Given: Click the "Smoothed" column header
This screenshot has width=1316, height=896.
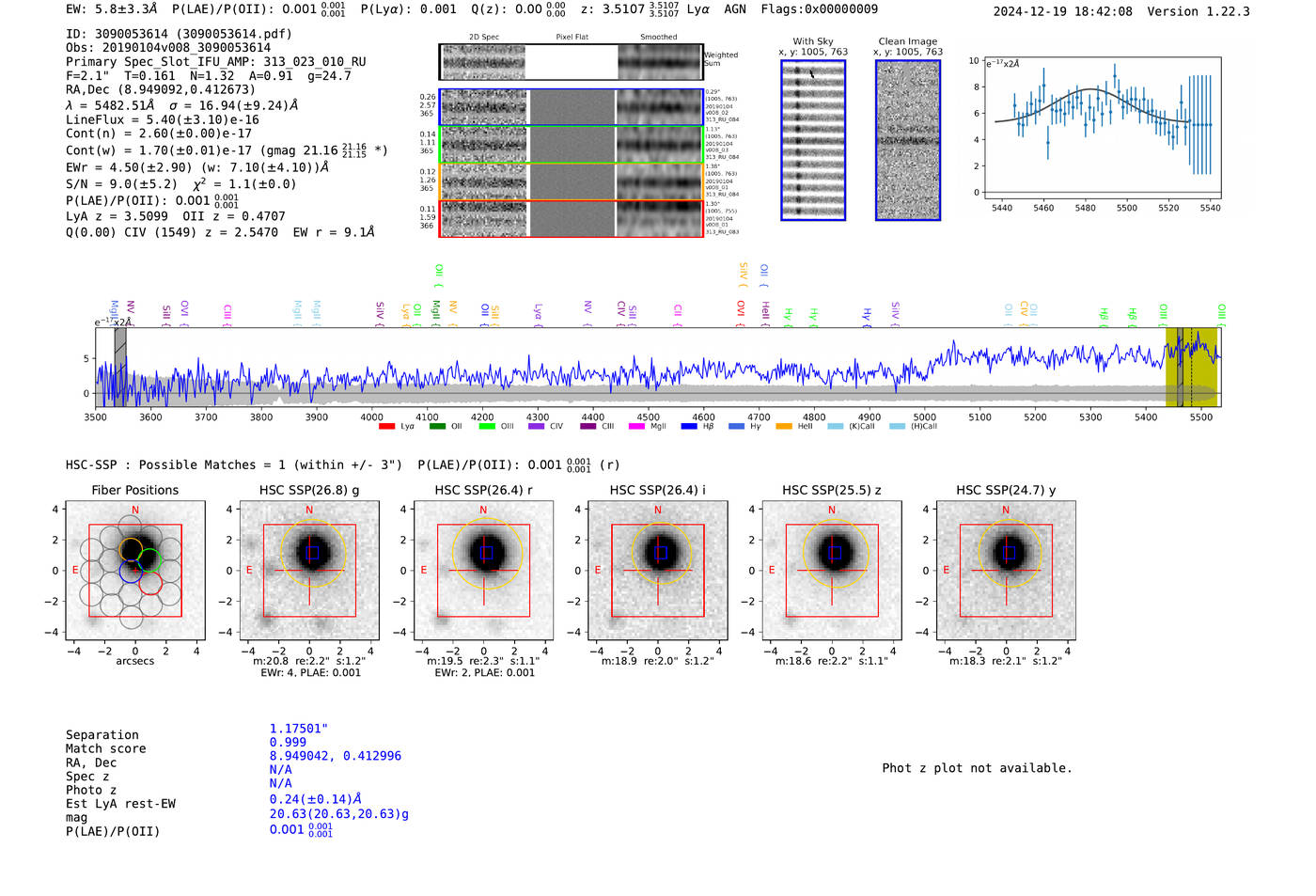Looking at the screenshot, I should tap(659, 38).
